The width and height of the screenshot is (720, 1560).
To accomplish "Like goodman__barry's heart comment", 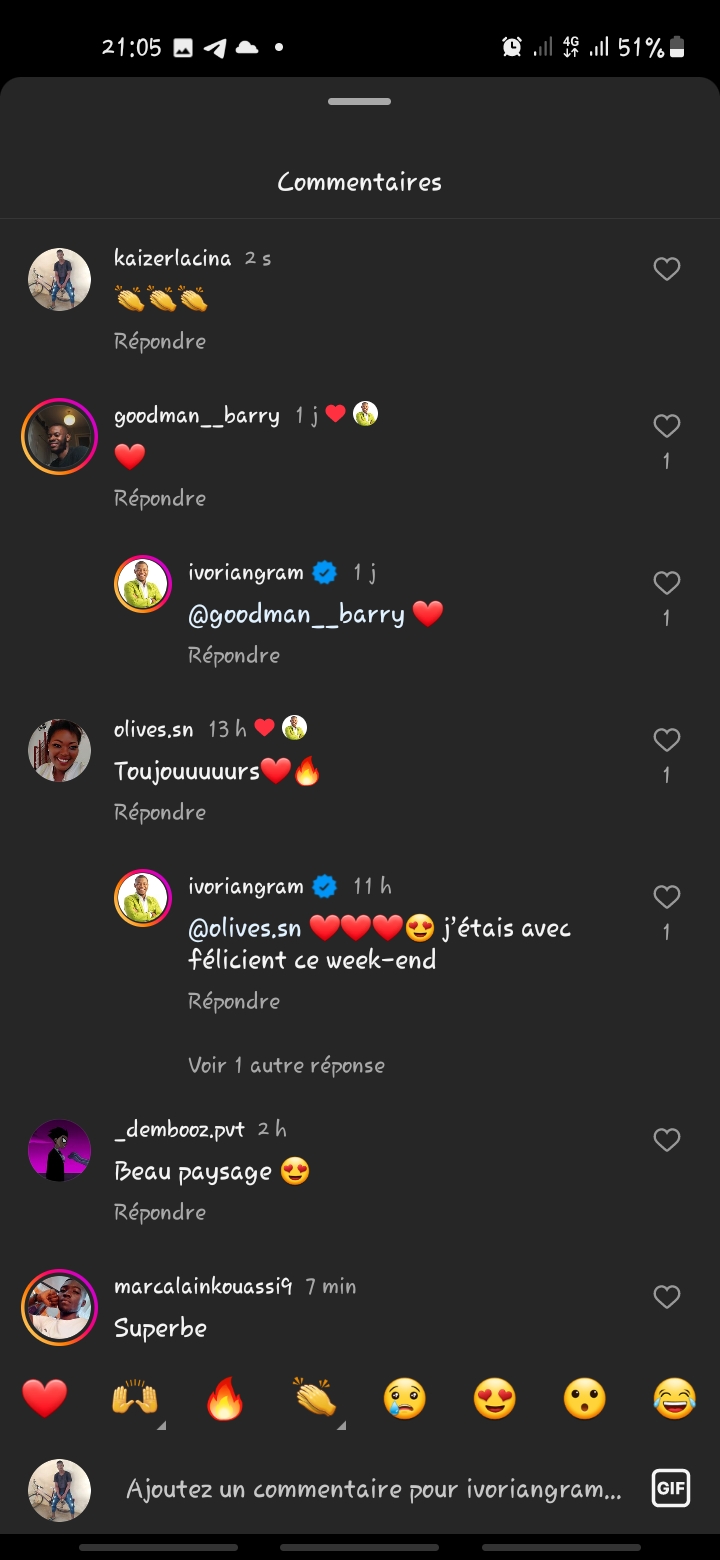I will [667, 426].
